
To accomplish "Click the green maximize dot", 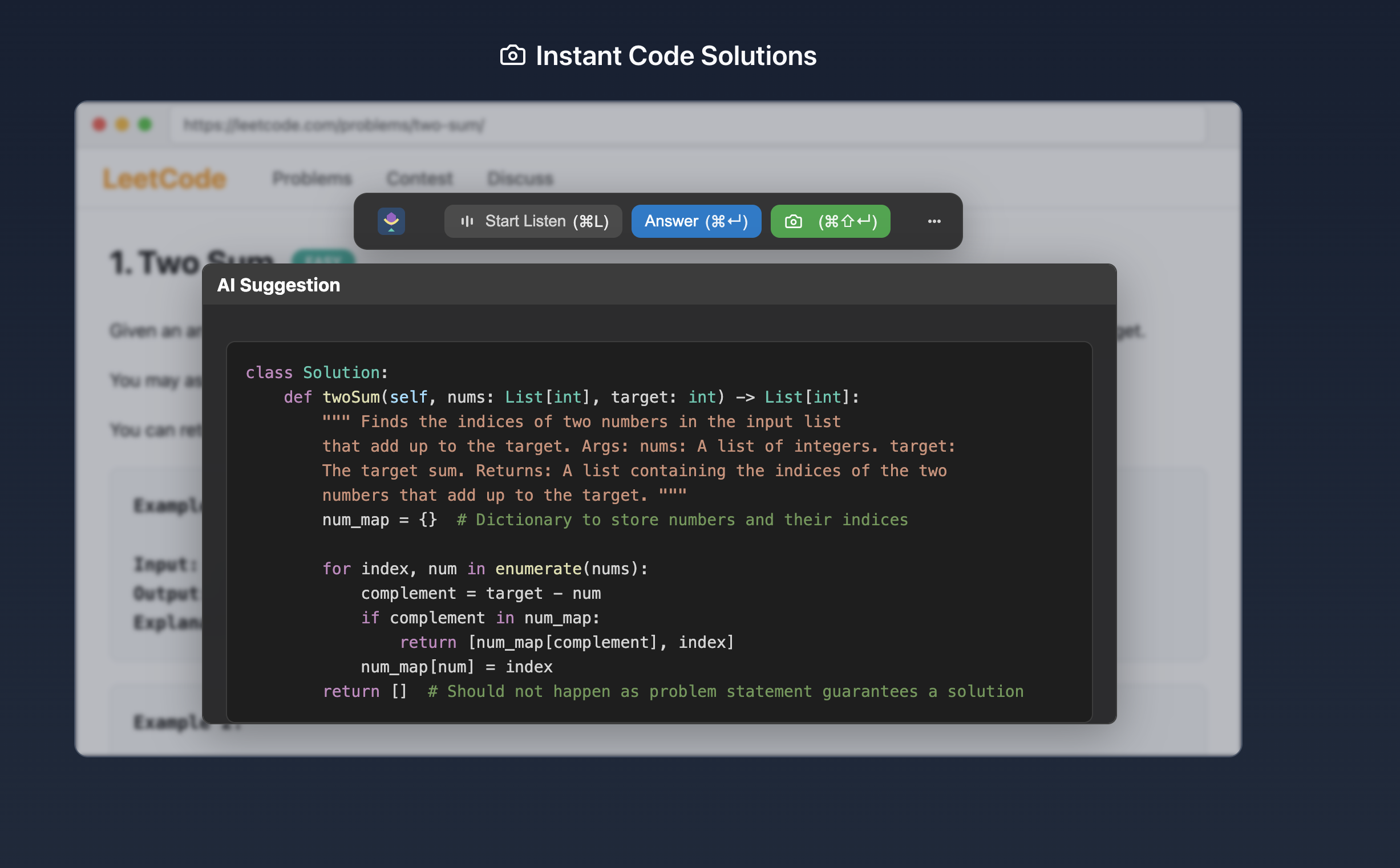I will pyautogui.click(x=145, y=124).
